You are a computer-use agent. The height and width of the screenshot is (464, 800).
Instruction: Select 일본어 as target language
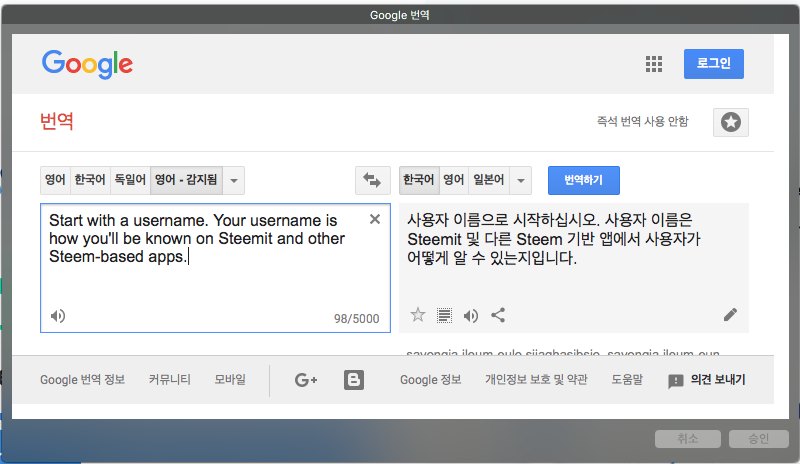tap(489, 180)
